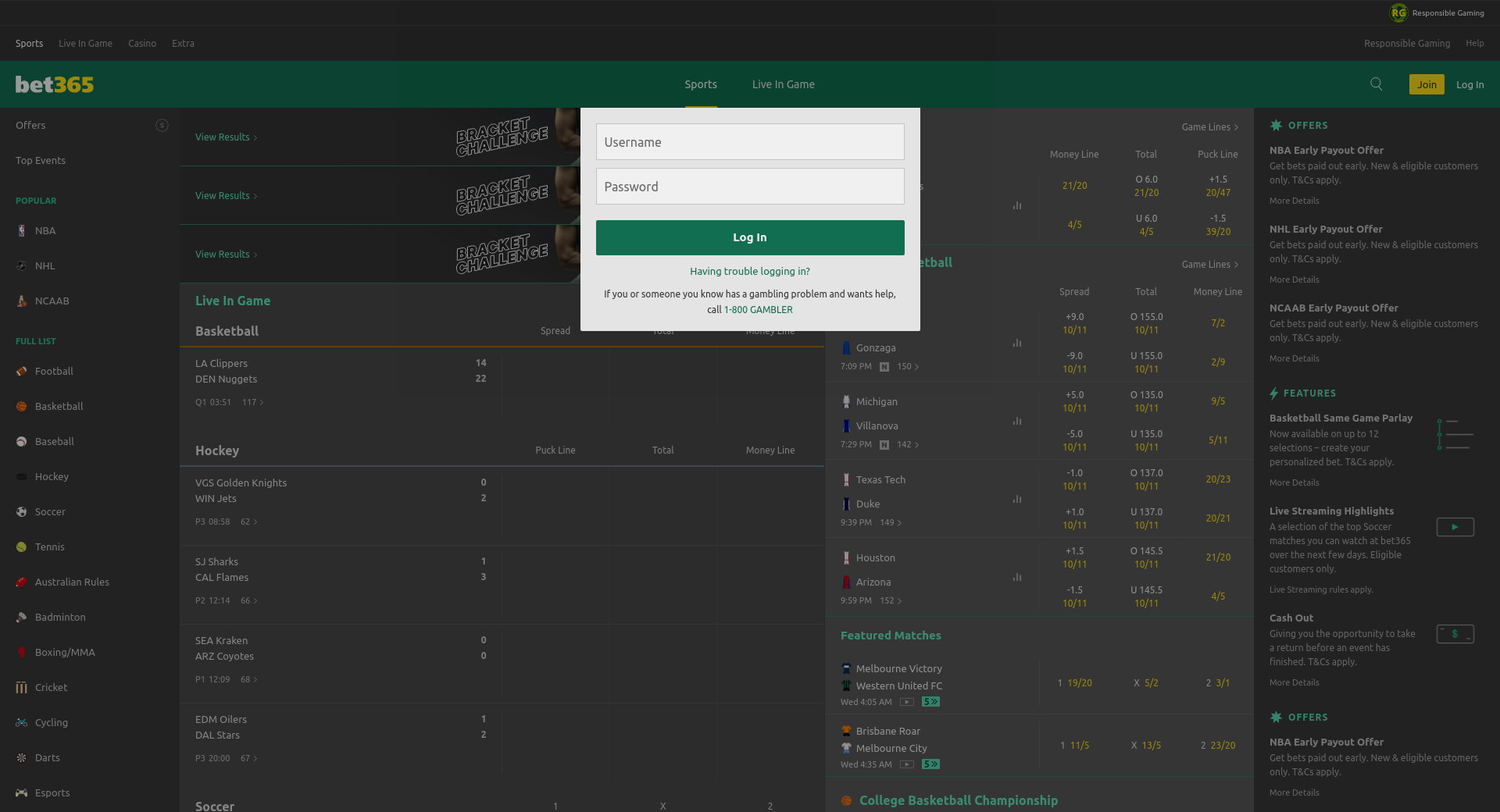
Task: Switch to Live In Game header tab
Action: [783, 84]
